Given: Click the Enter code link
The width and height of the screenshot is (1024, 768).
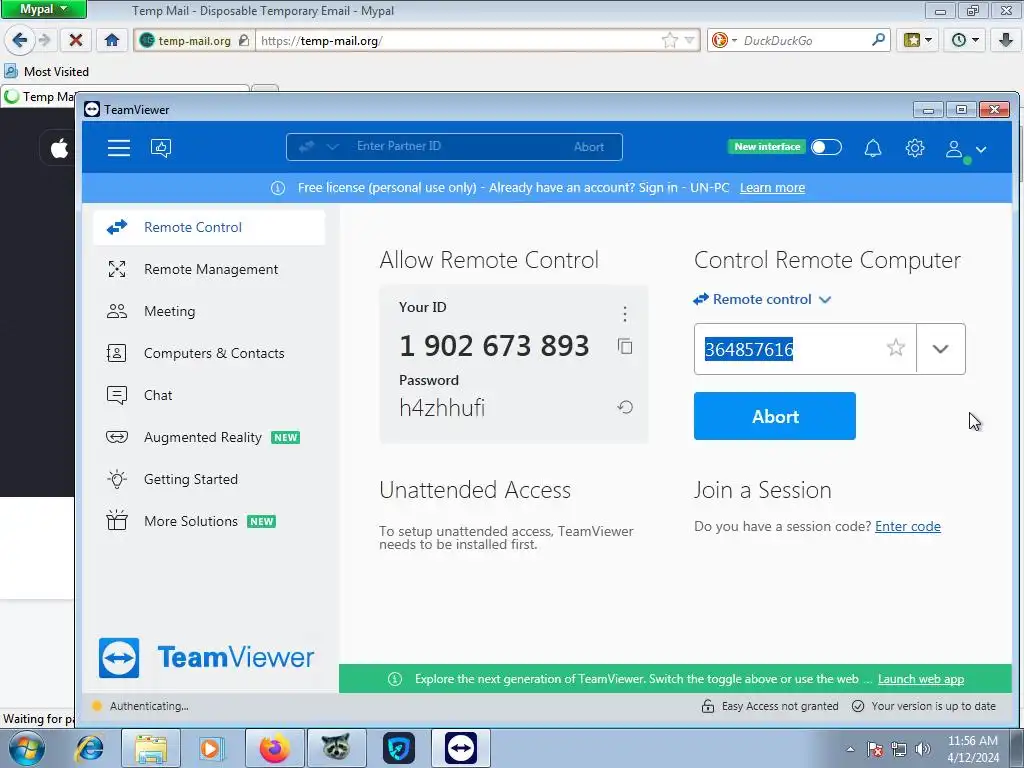Looking at the screenshot, I should (908, 526).
